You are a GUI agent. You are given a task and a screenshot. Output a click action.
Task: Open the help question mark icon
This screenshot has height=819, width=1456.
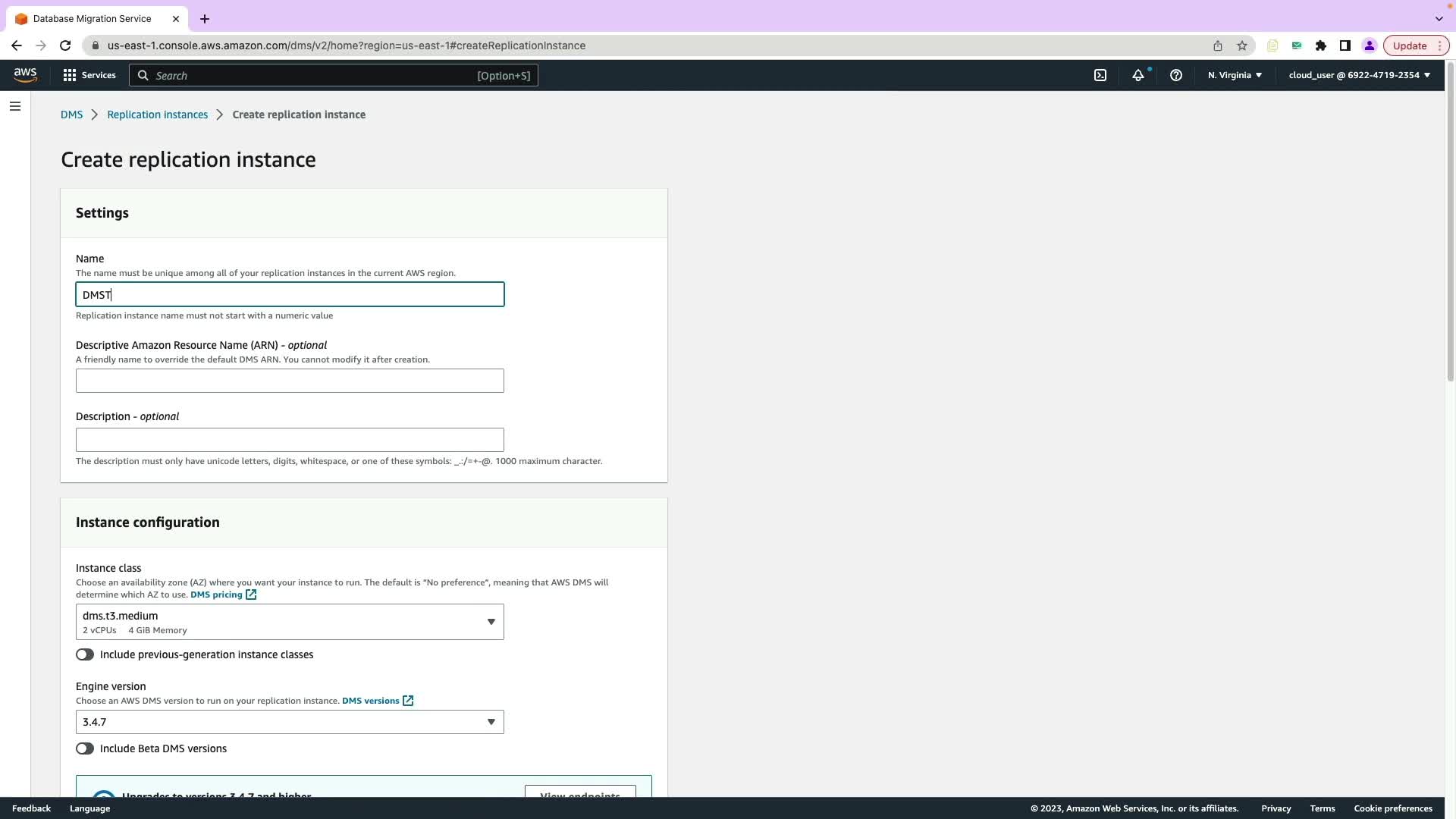(x=1176, y=75)
